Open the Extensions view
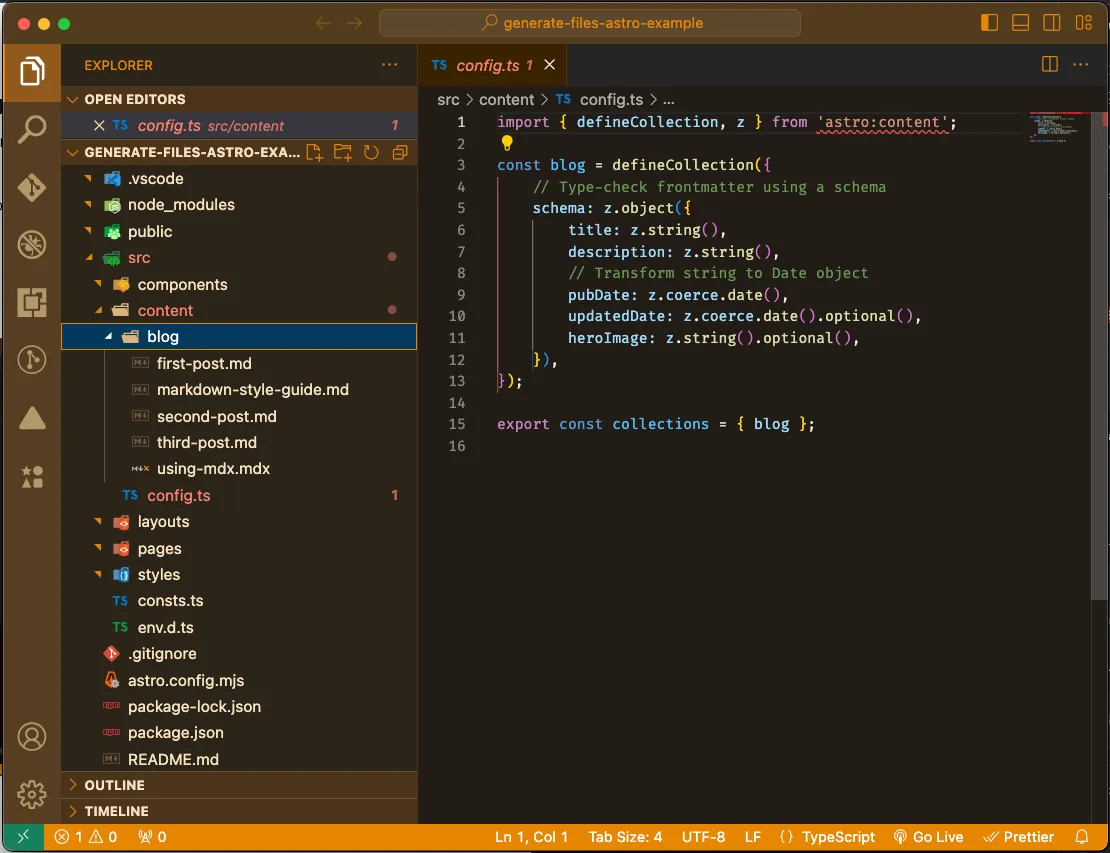Image resolution: width=1110 pixels, height=853 pixels. pos(32,302)
